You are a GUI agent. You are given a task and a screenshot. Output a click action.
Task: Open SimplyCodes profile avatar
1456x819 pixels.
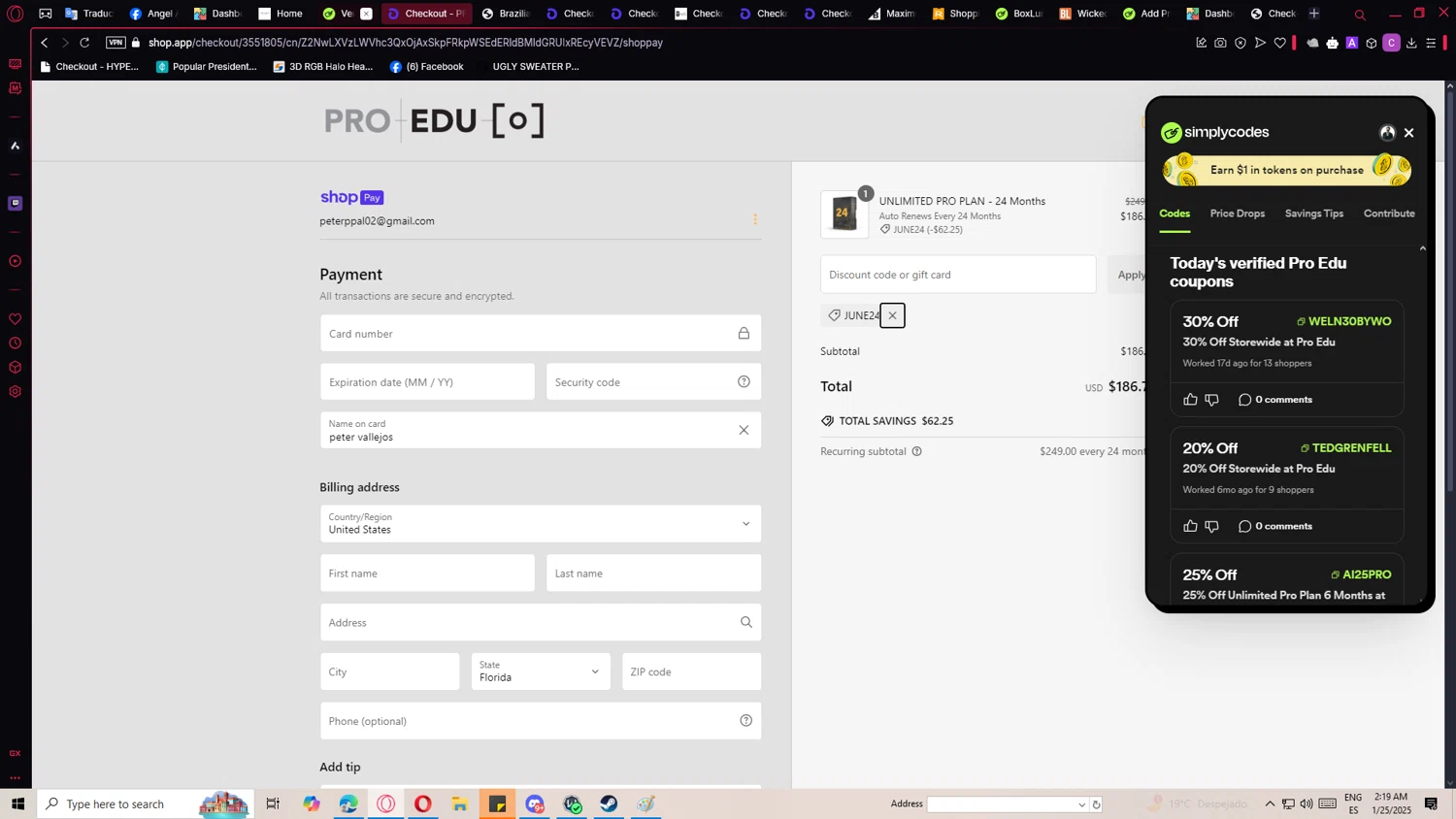1387,133
